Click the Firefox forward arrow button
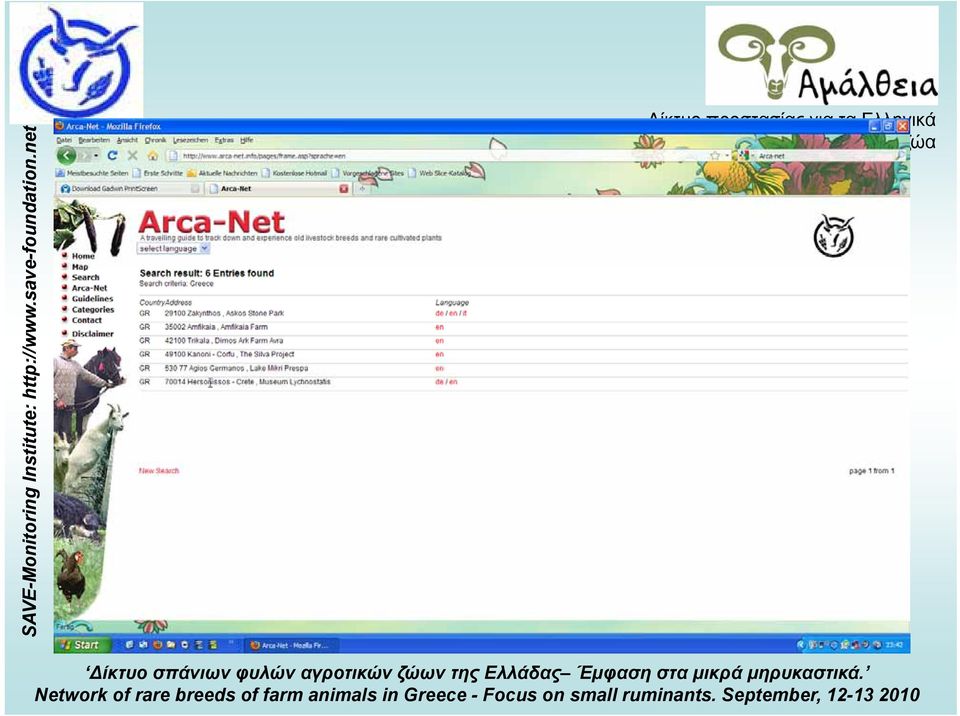This screenshot has width=960, height=716. point(84,156)
